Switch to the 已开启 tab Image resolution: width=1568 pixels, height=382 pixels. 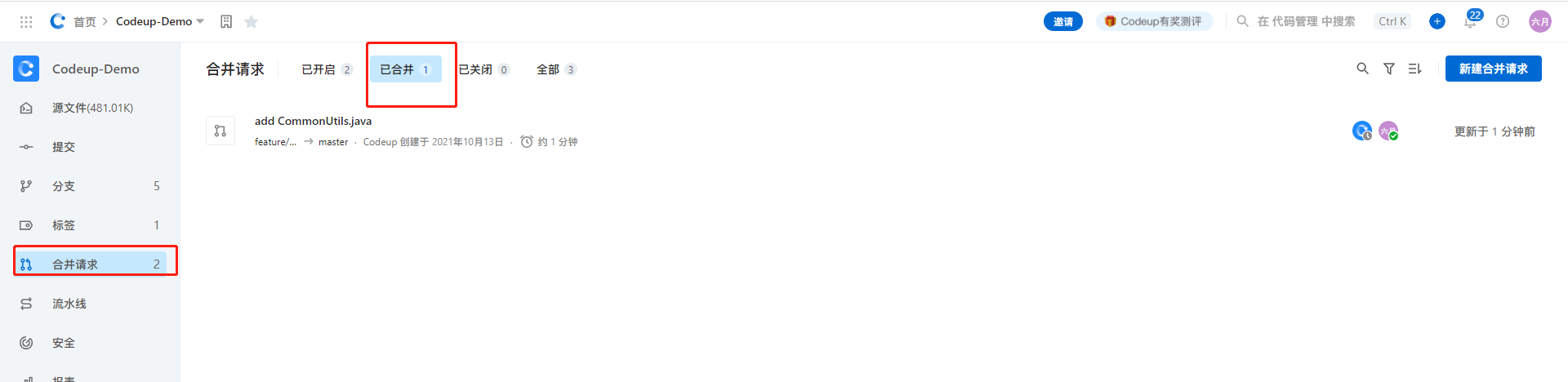[326, 69]
